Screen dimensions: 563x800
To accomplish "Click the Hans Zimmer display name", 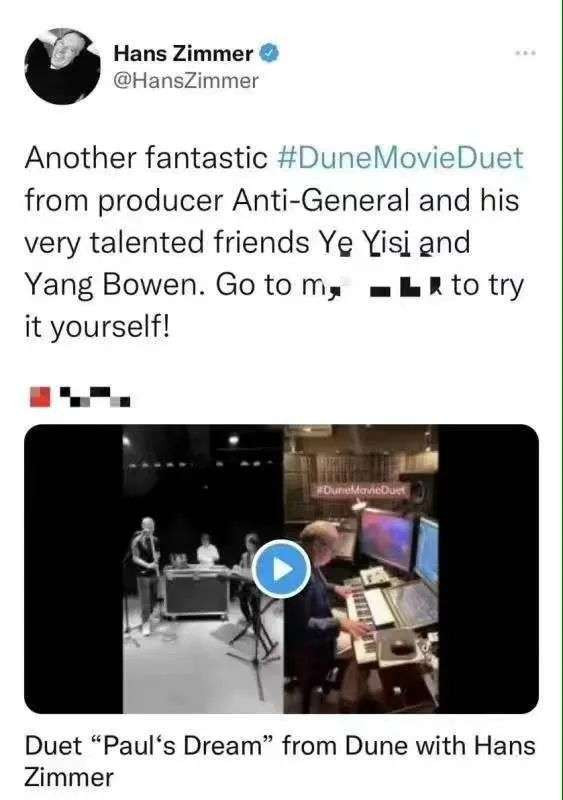I will pos(183,53).
